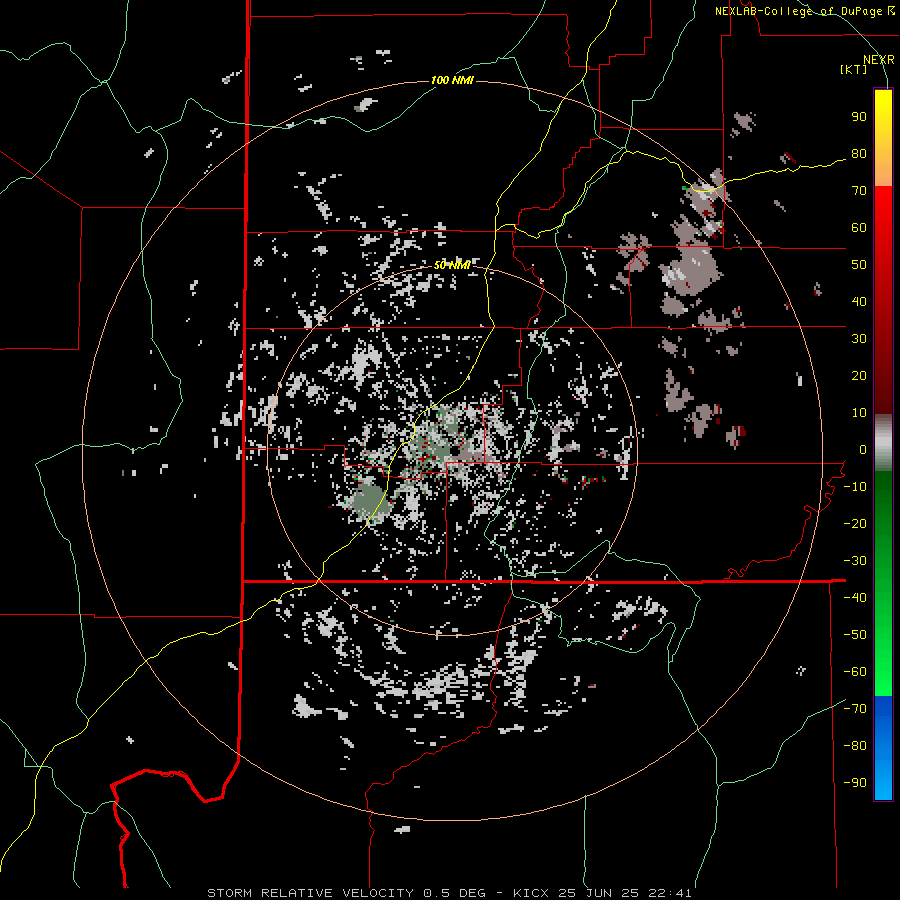Select the 0 knot scale label
Screen dimensions: 900x900
863,450
